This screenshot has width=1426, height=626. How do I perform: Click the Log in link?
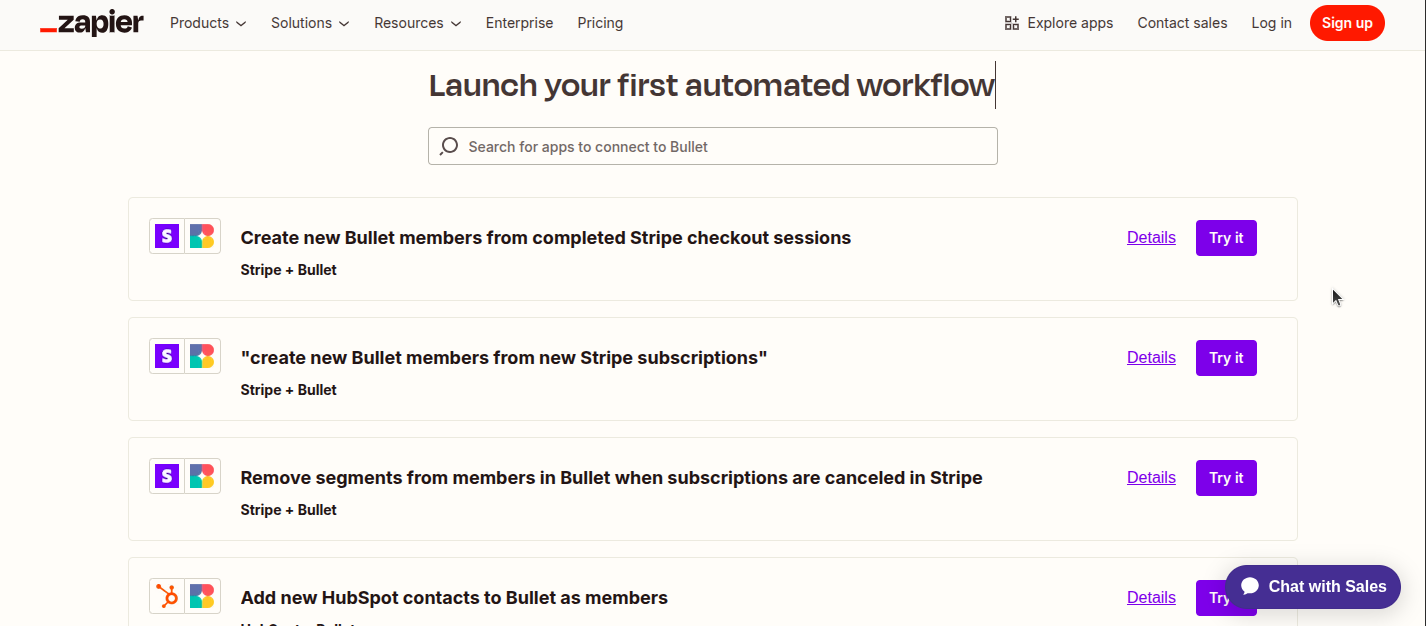(x=1271, y=23)
